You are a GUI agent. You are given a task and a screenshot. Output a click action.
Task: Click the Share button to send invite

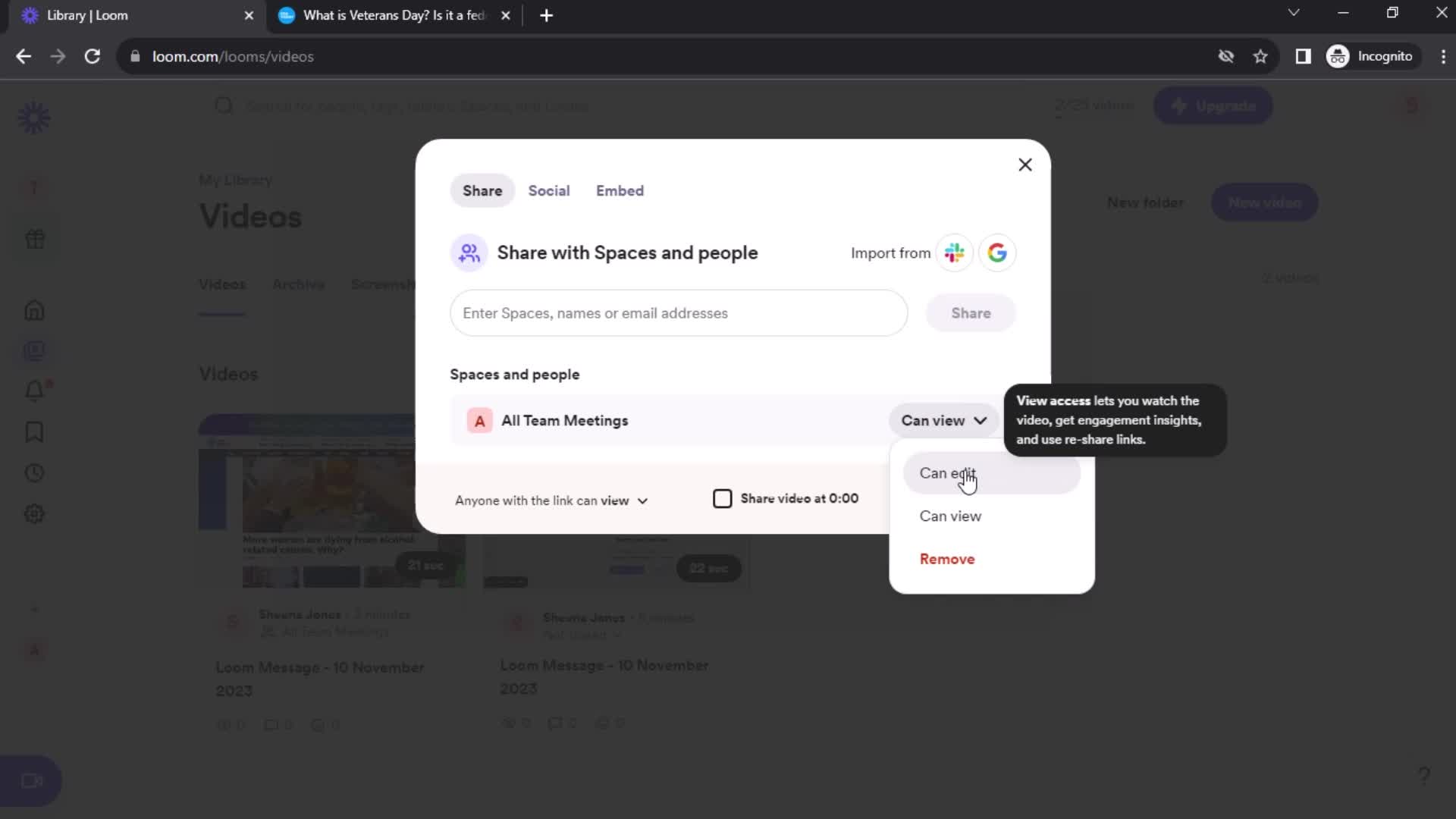970,313
